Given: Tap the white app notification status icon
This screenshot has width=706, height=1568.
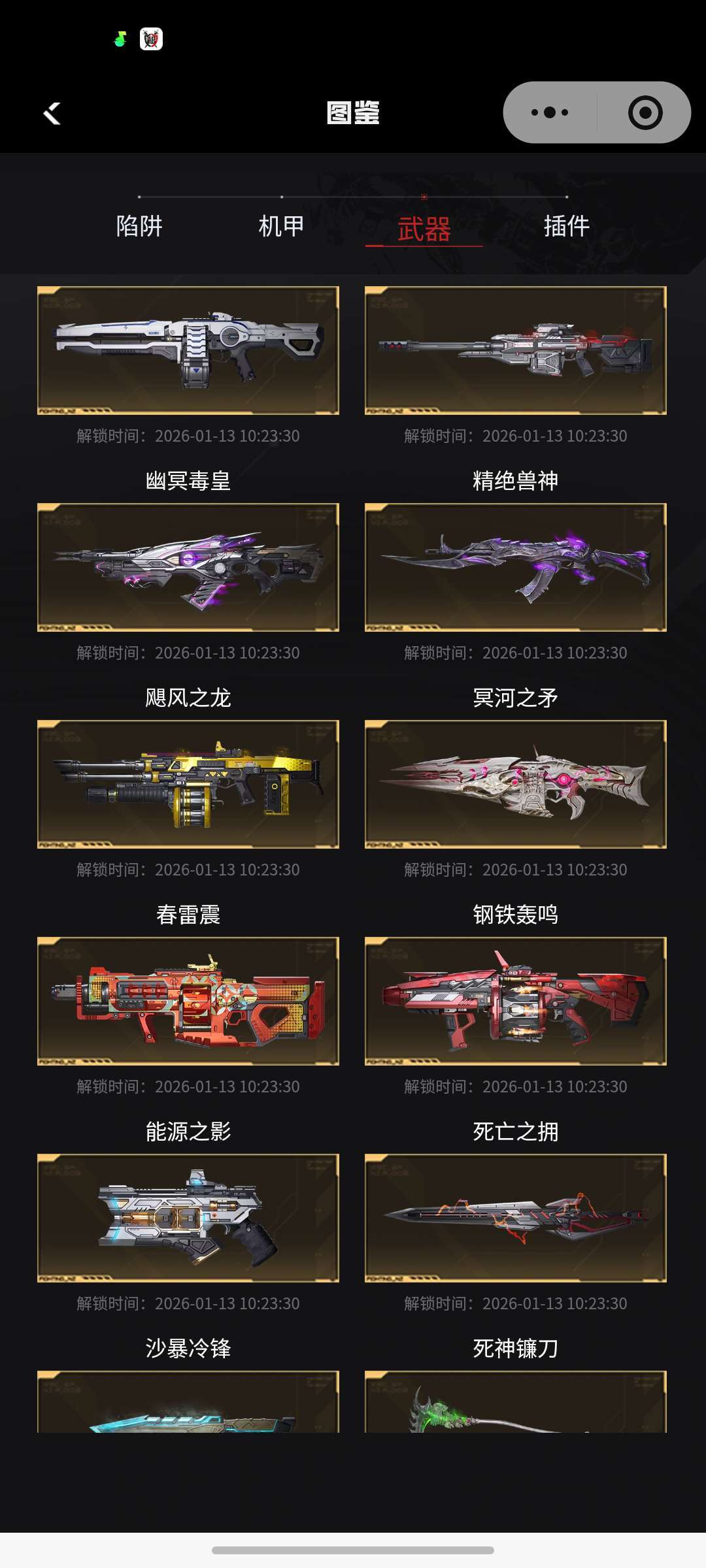Looking at the screenshot, I should click(151, 39).
